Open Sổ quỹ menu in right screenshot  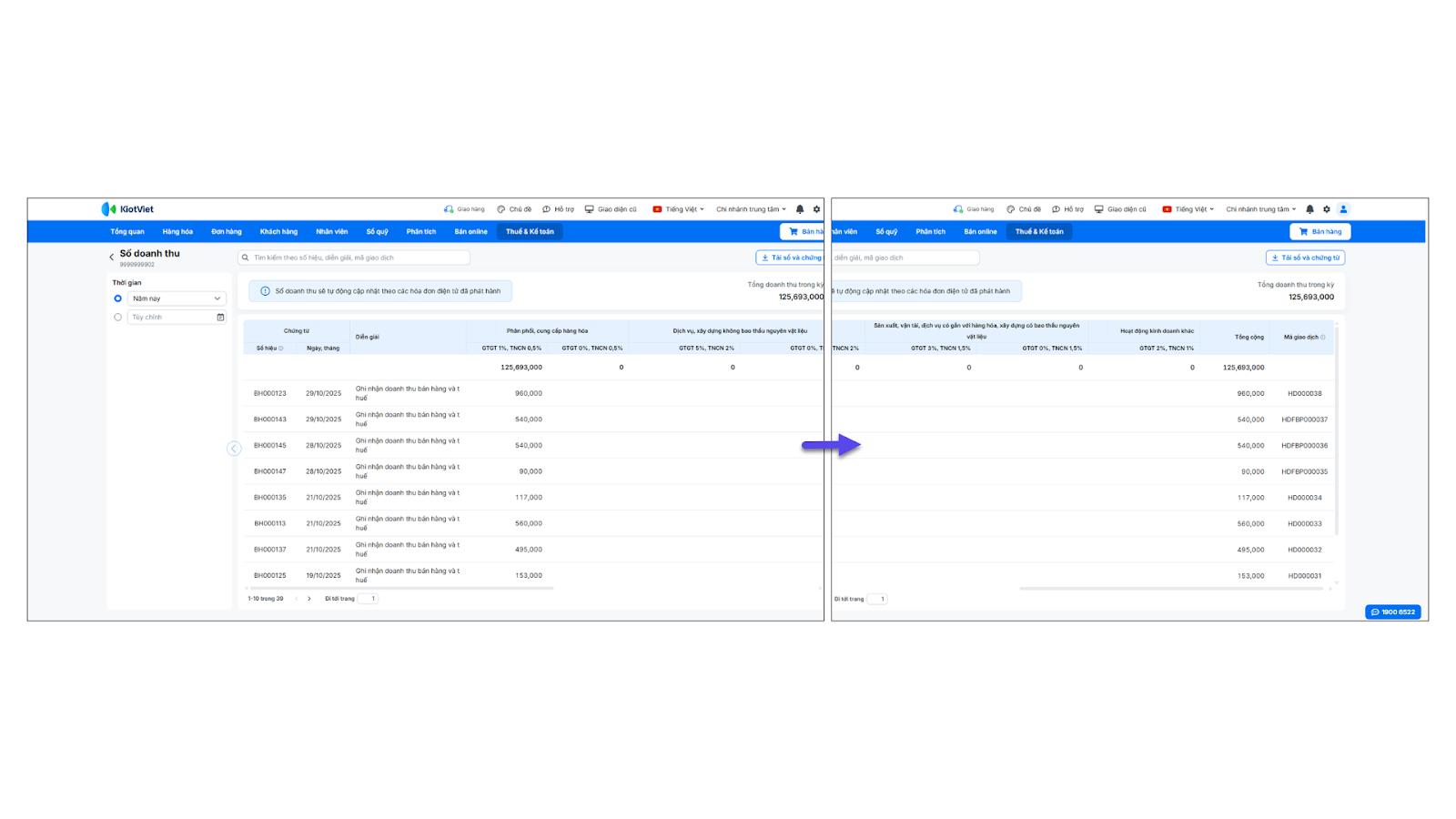click(x=886, y=232)
